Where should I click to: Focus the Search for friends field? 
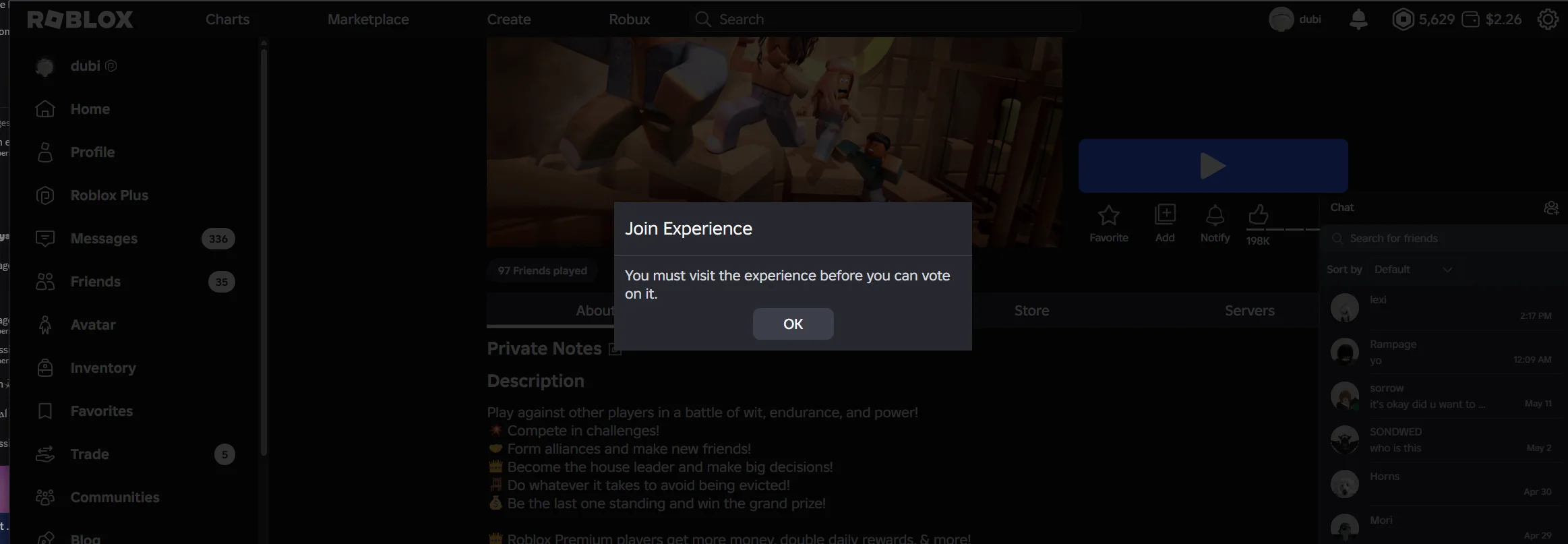coord(1443,239)
